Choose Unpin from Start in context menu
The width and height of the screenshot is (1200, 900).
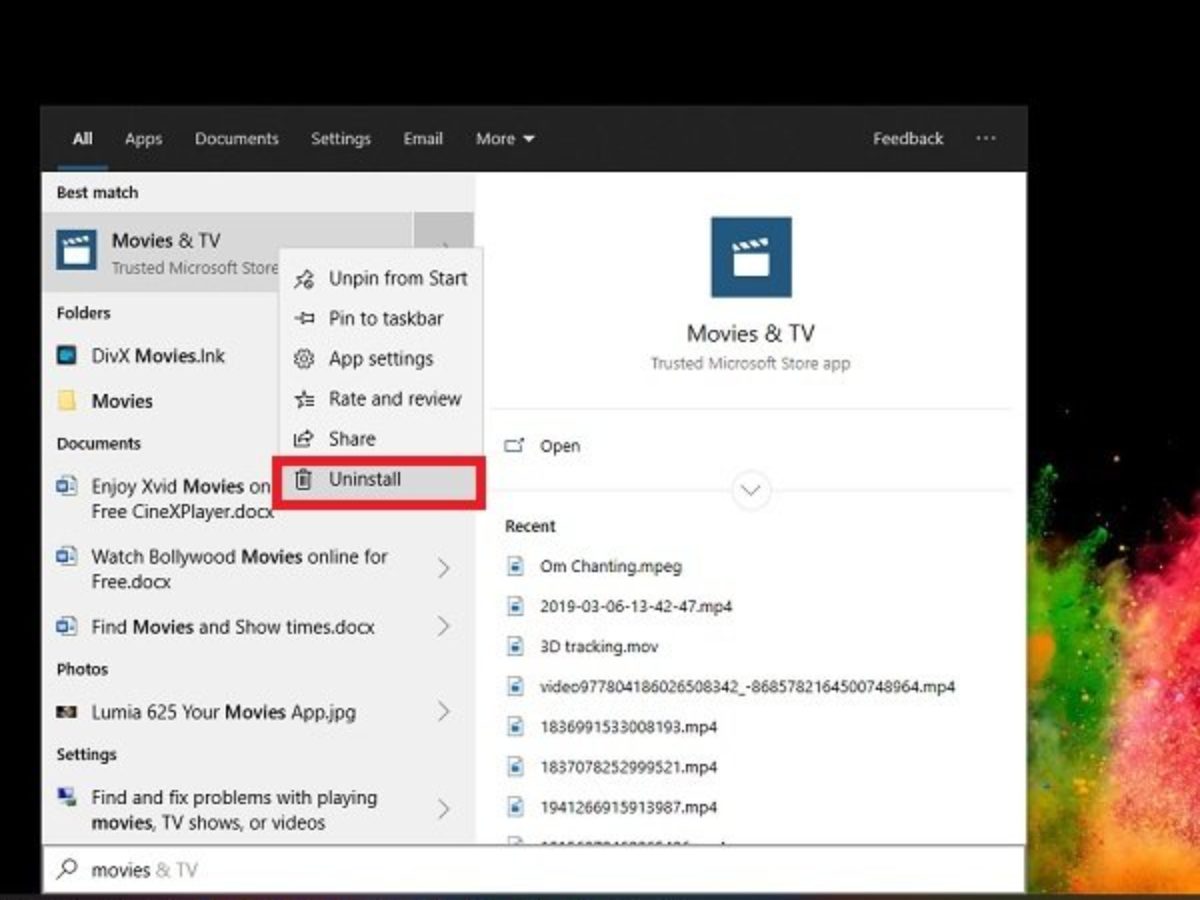(381, 279)
